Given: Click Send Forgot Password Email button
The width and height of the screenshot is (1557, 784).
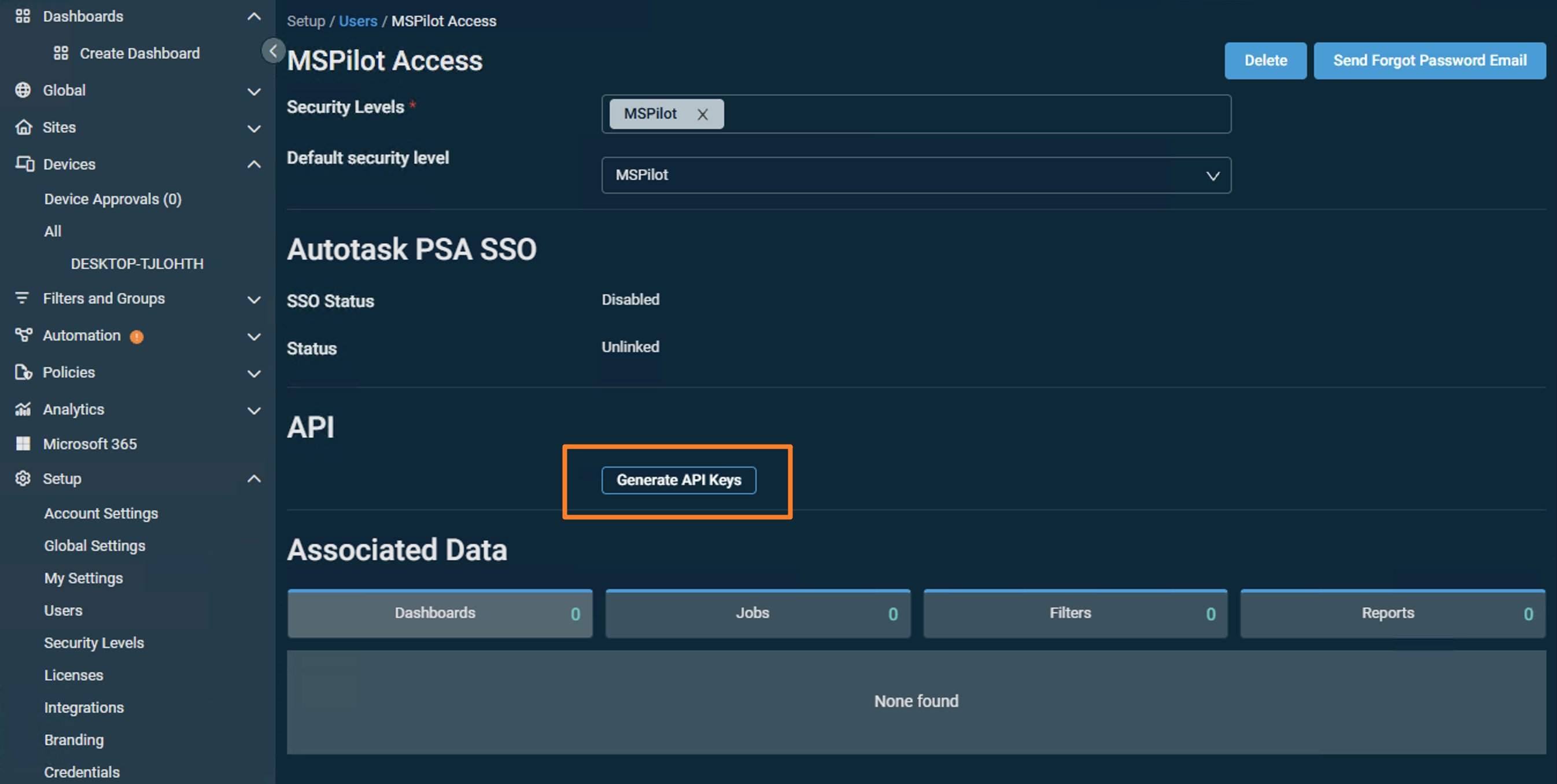Looking at the screenshot, I should pos(1430,60).
